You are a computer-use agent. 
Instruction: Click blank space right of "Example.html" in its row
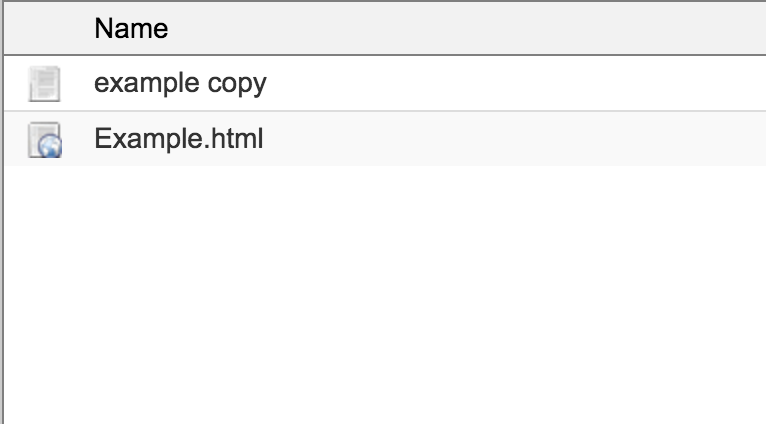[513, 139]
